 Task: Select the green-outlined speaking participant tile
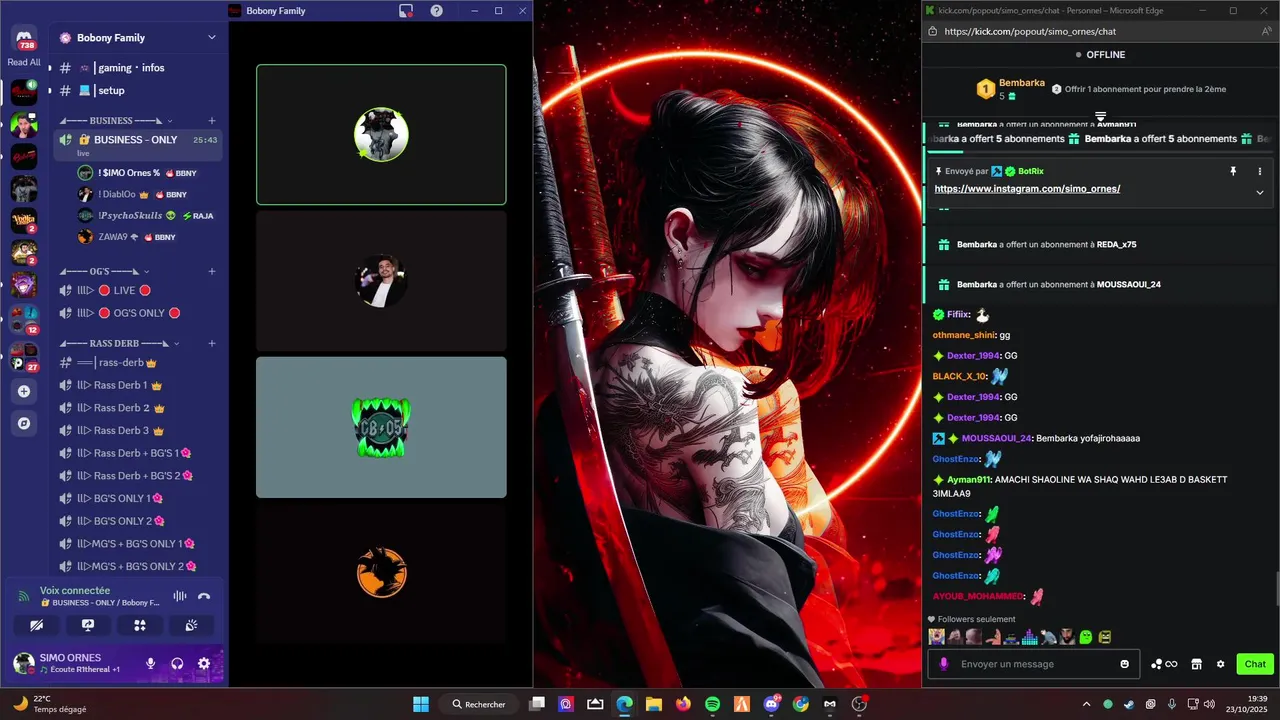tap(381, 134)
